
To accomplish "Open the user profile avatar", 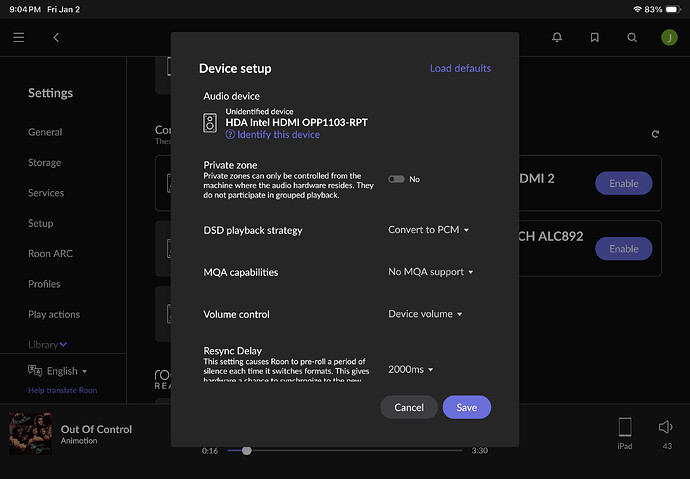I will [668, 37].
